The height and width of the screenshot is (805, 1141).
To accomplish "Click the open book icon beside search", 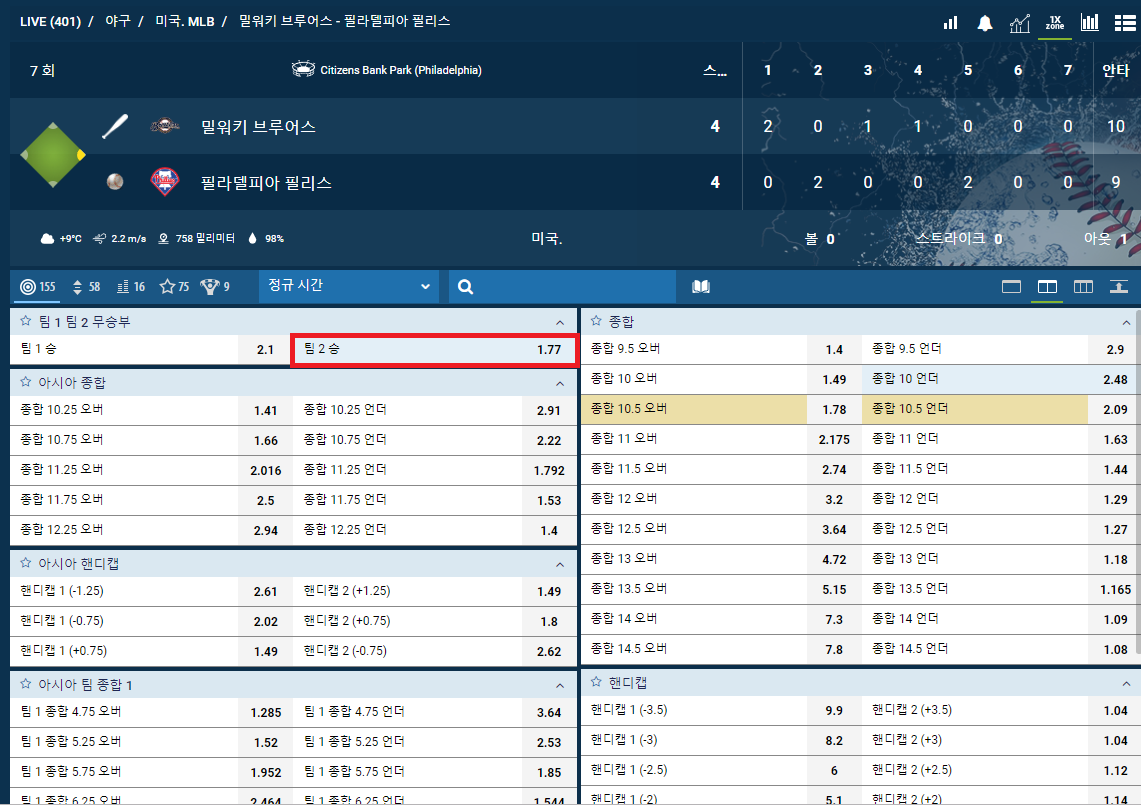I will tap(701, 287).
